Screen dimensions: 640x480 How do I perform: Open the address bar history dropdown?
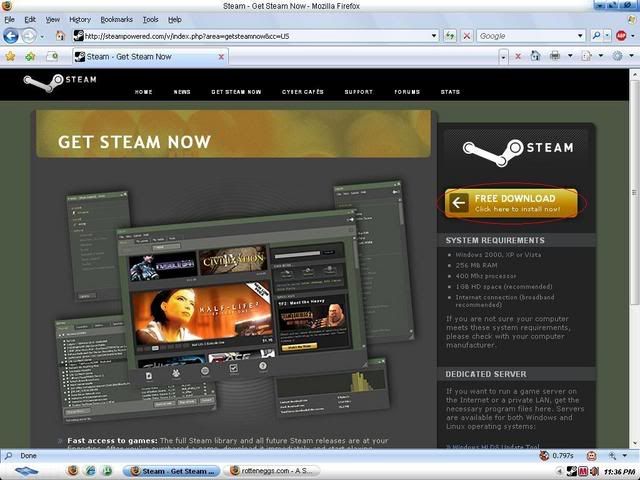[x=434, y=36]
